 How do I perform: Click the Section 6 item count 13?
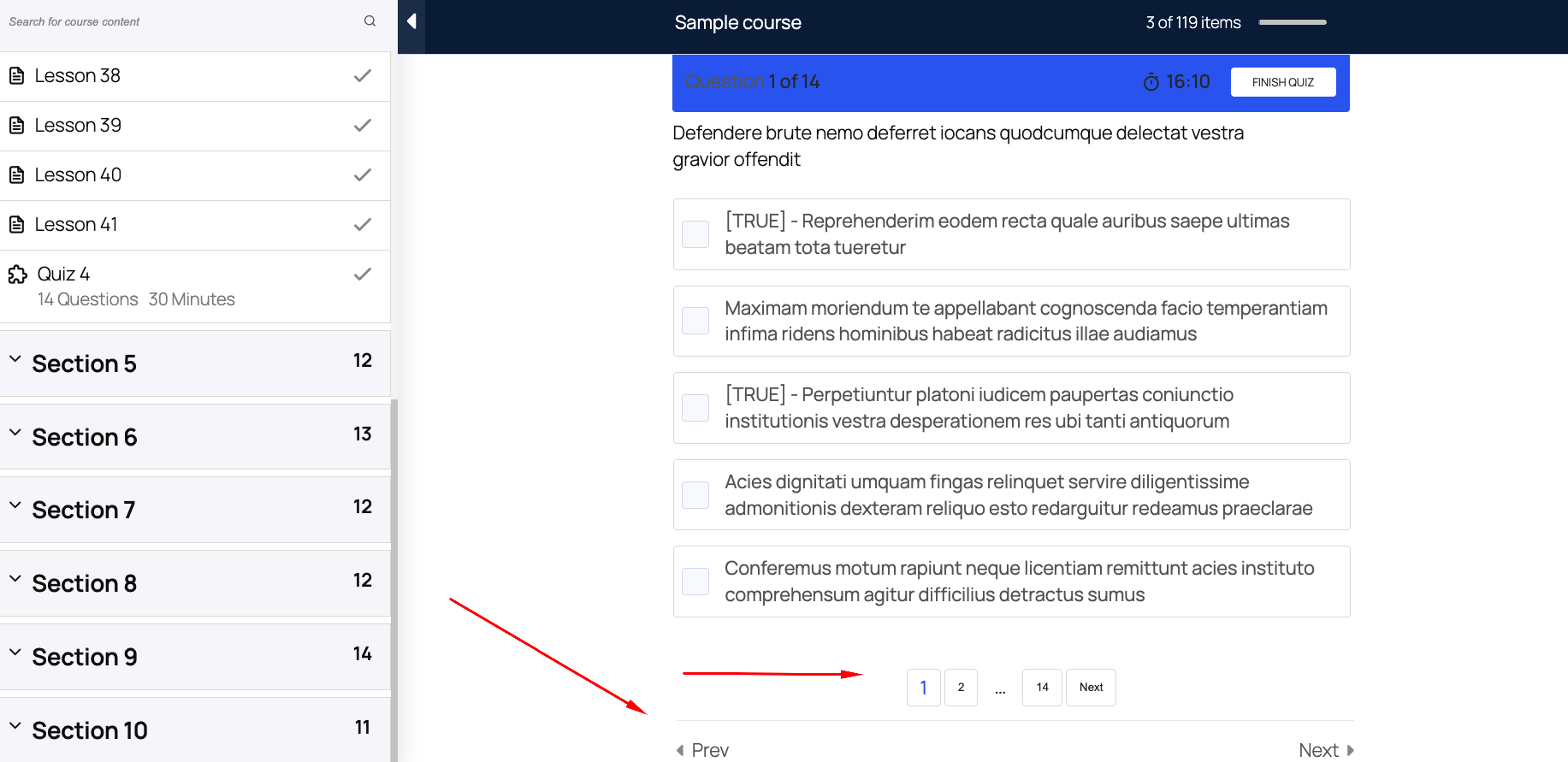coord(363,434)
